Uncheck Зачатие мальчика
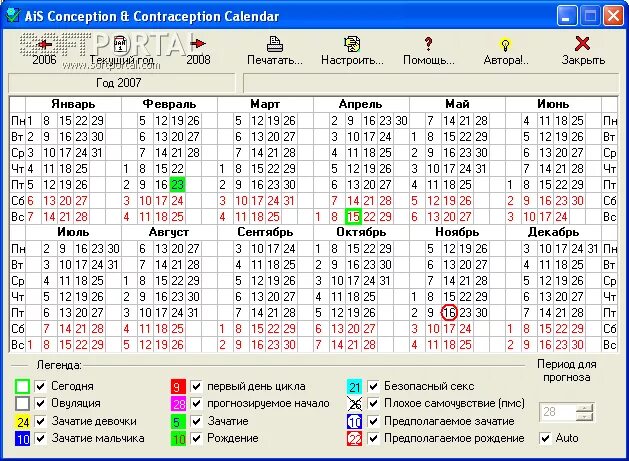Image resolution: width=629 pixels, height=461 pixels. coord(40,438)
